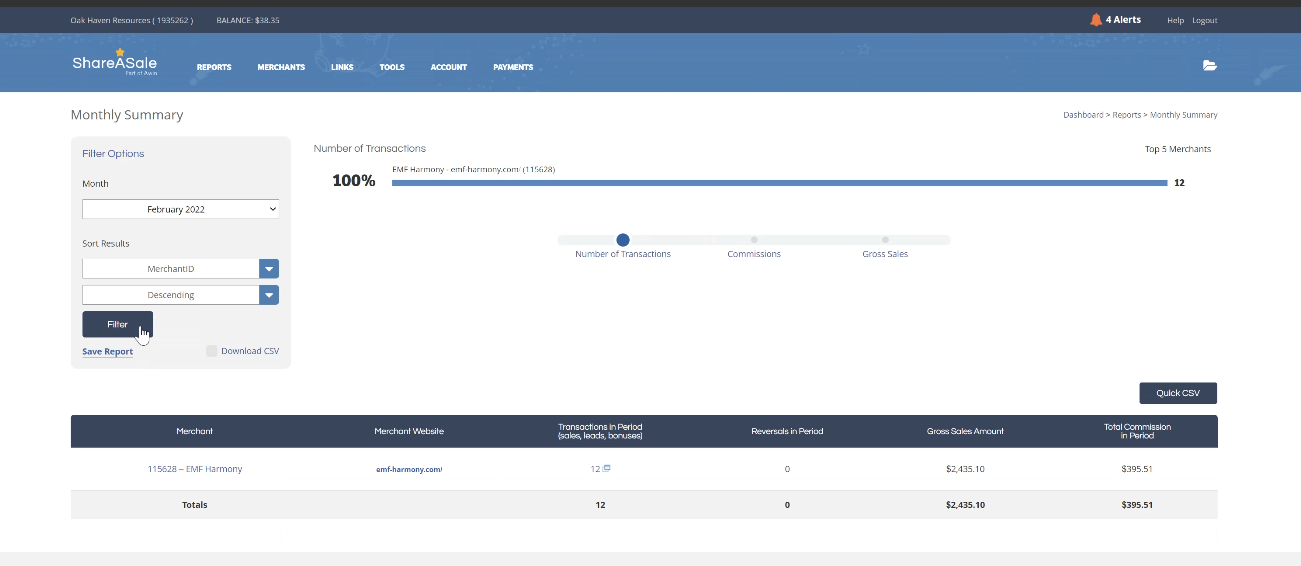Click the 4 Alerts text
Image resolution: width=1301 pixels, height=566 pixels.
(1123, 20)
